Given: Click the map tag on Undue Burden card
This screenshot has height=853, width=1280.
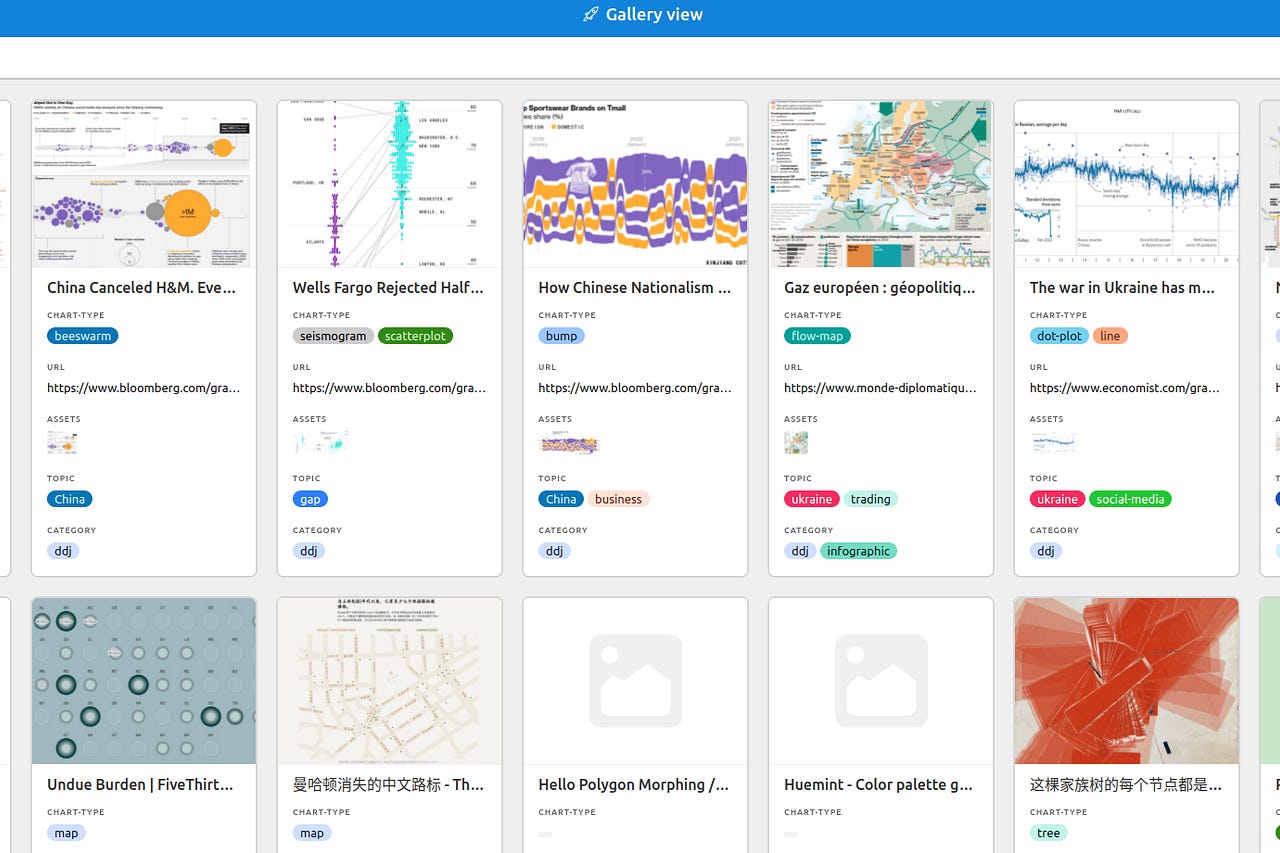Looking at the screenshot, I should point(67,833).
